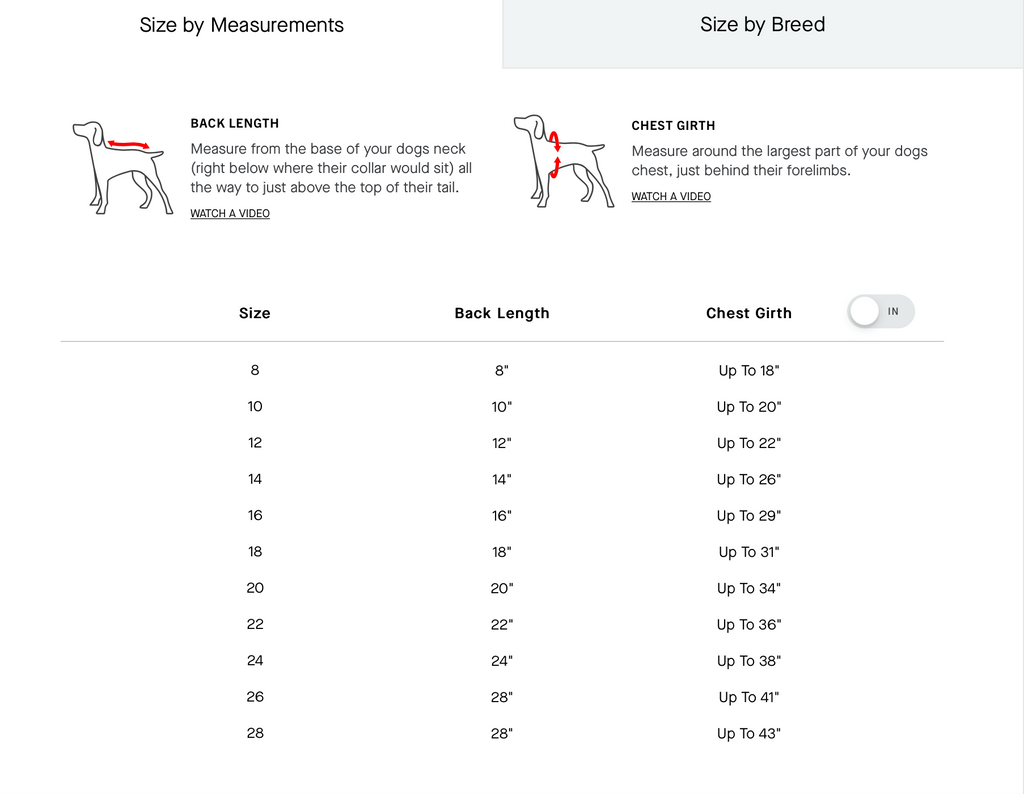Open Watch a Video under Back Length
The height and width of the screenshot is (794, 1024).
(x=230, y=214)
